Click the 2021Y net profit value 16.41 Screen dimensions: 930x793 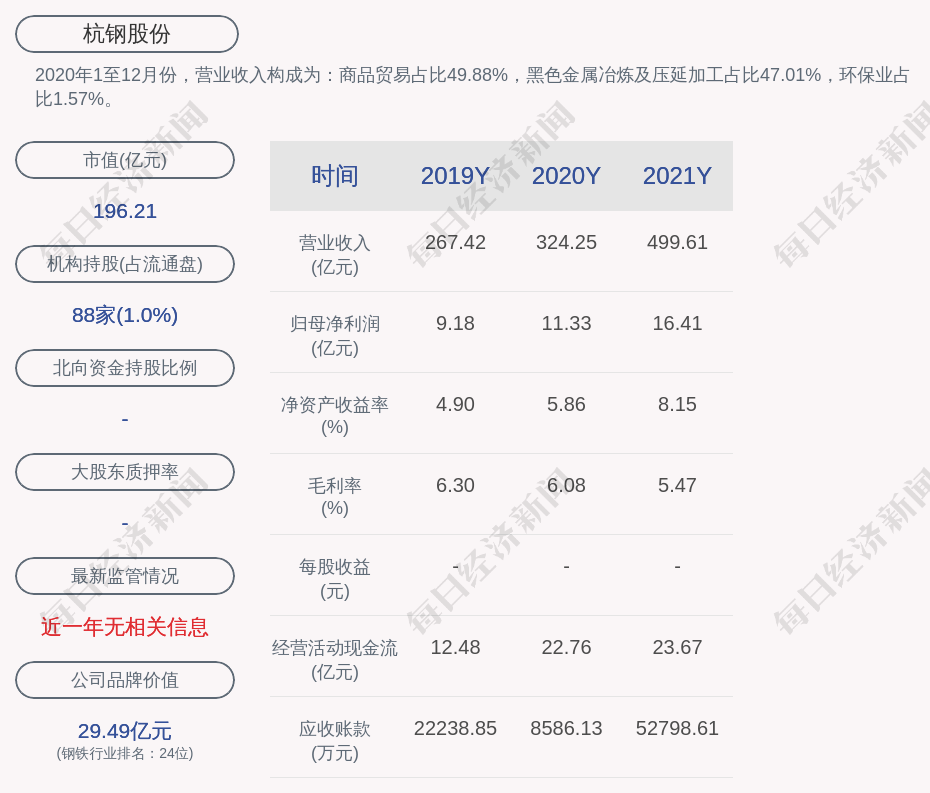pos(677,323)
